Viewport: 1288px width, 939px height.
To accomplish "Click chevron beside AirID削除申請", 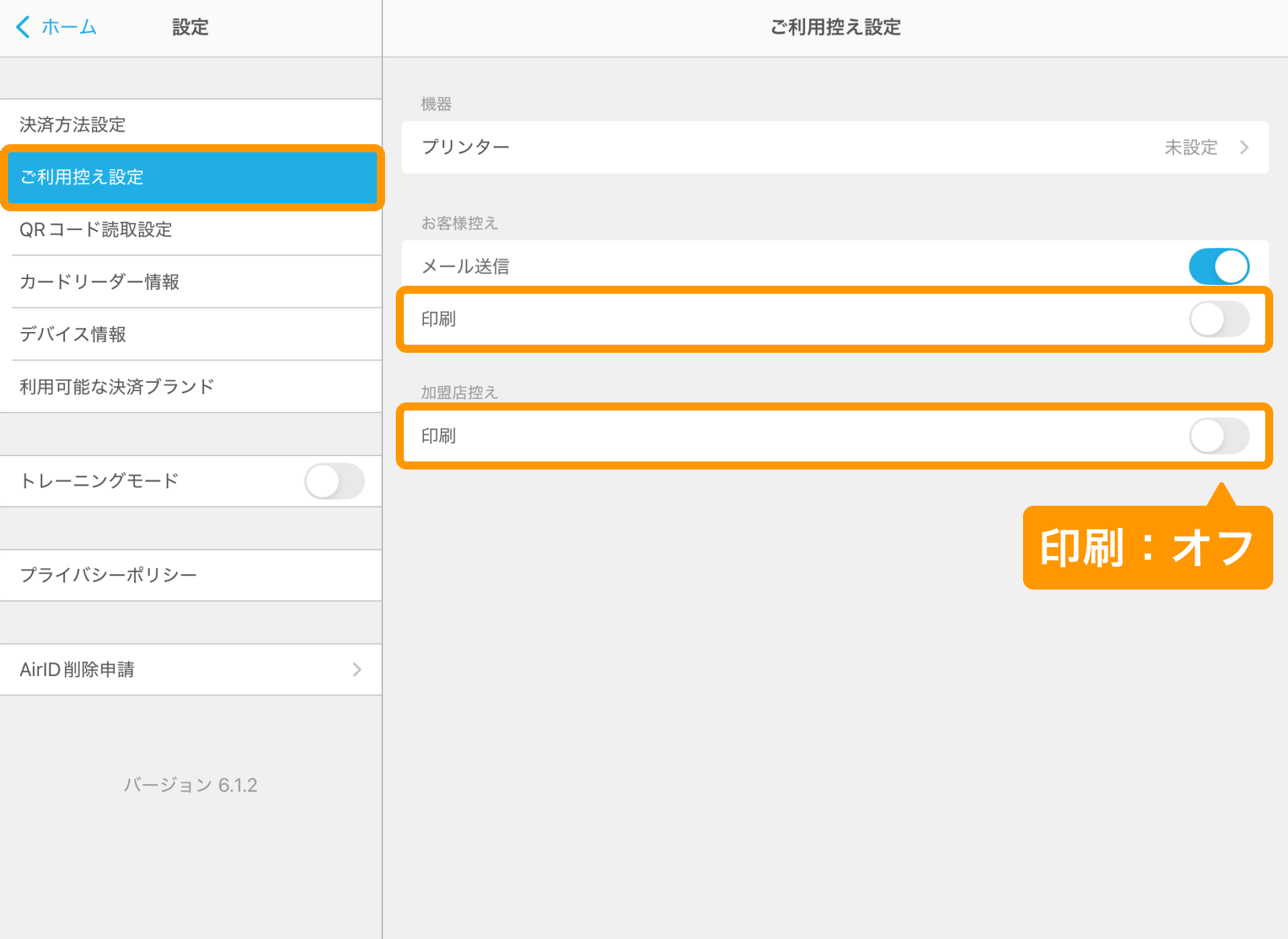I will tap(357, 669).
